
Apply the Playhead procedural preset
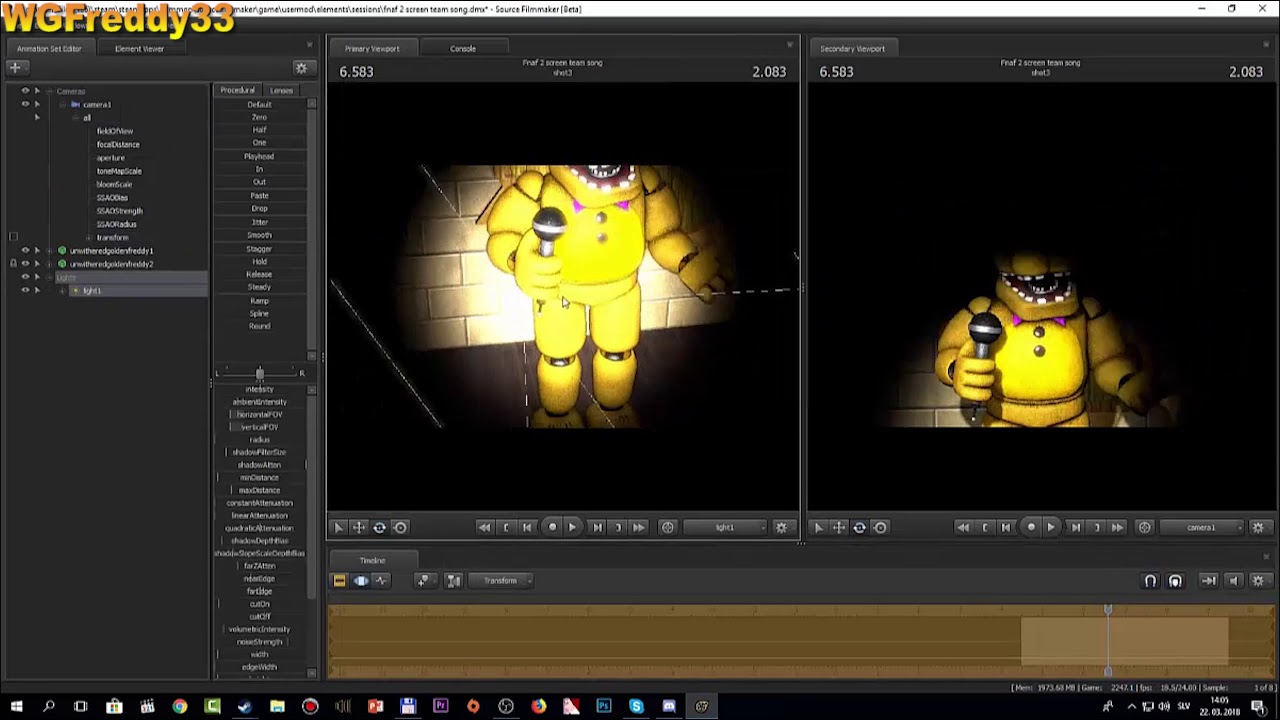pyautogui.click(x=259, y=156)
